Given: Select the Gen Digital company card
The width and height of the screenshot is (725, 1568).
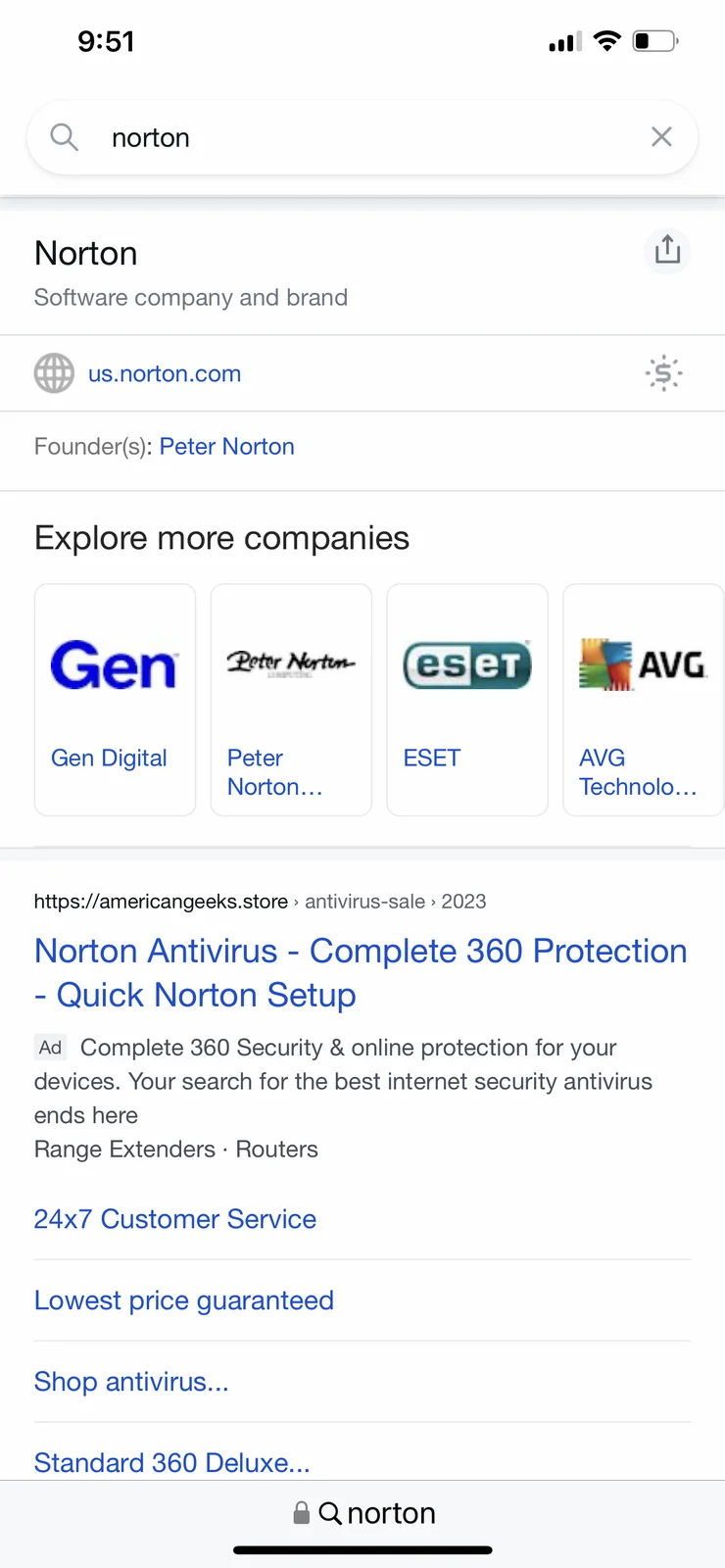Looking at the screenshot, I should 115,700.
